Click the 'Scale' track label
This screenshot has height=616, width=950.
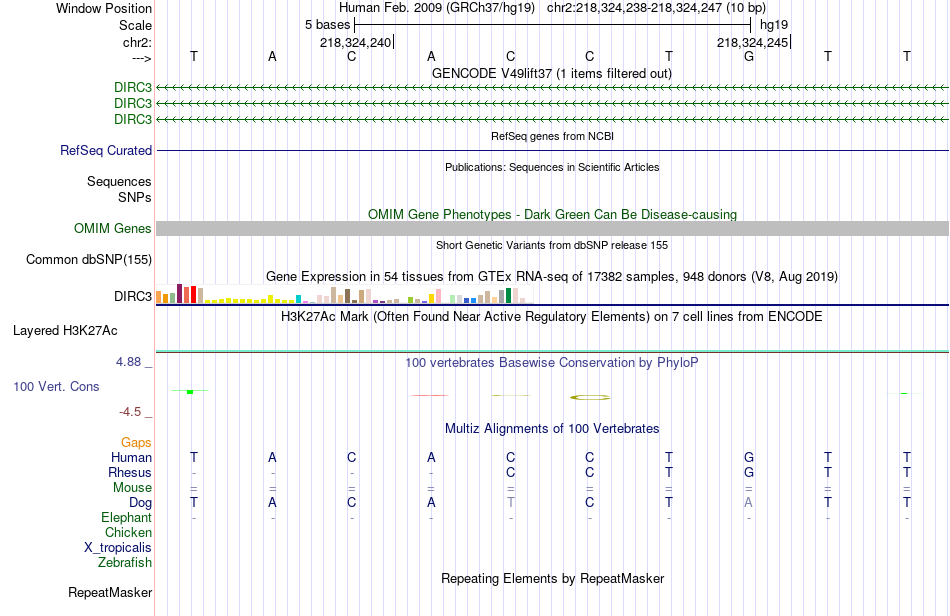136,25
